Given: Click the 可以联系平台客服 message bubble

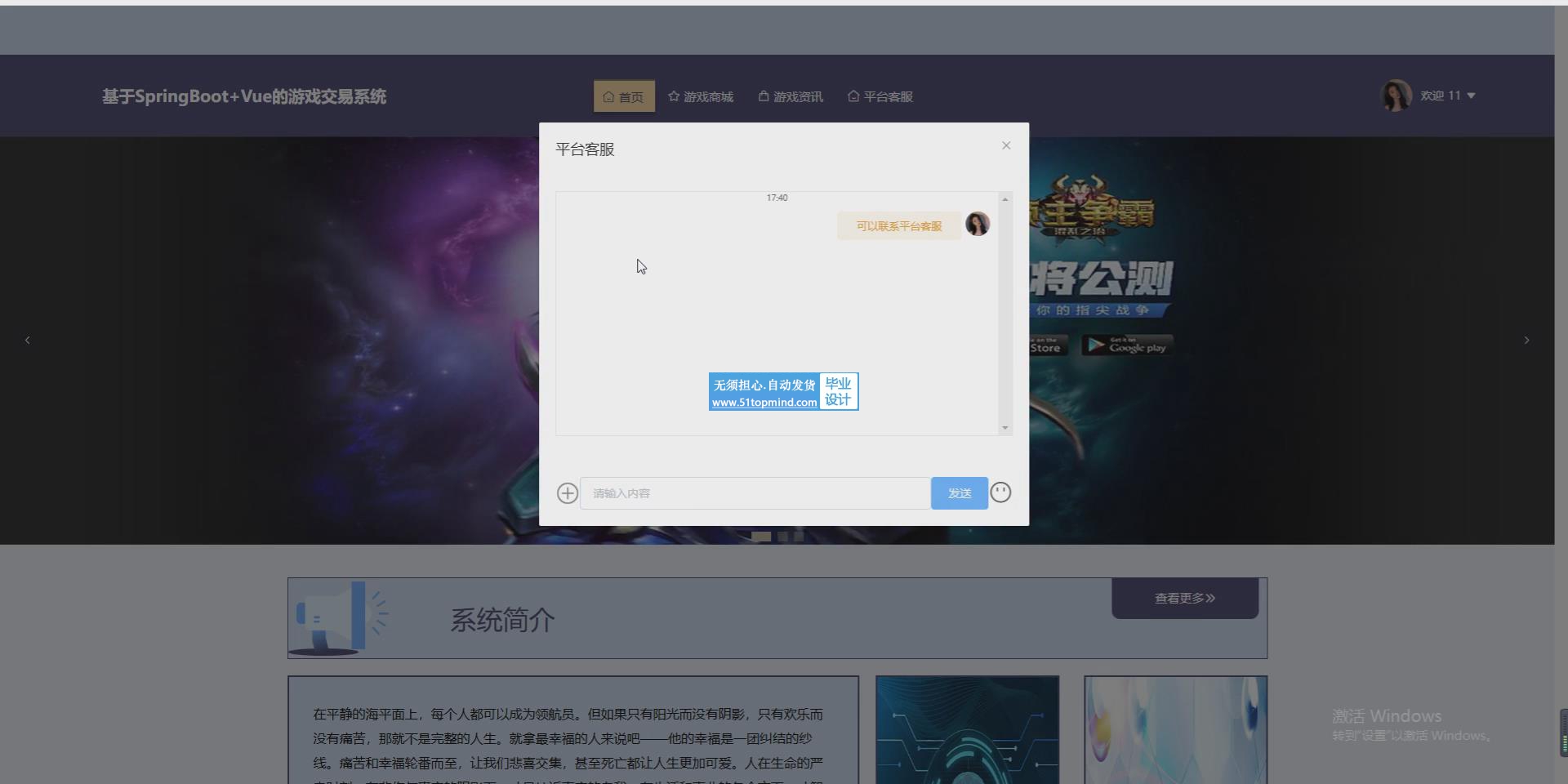Looking at the screenshot, I should [898, 226].
